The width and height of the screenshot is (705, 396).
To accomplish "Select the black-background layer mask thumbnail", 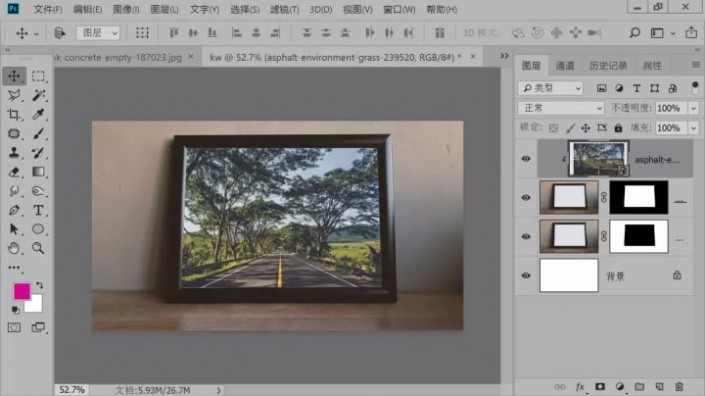I will (638, 197).
